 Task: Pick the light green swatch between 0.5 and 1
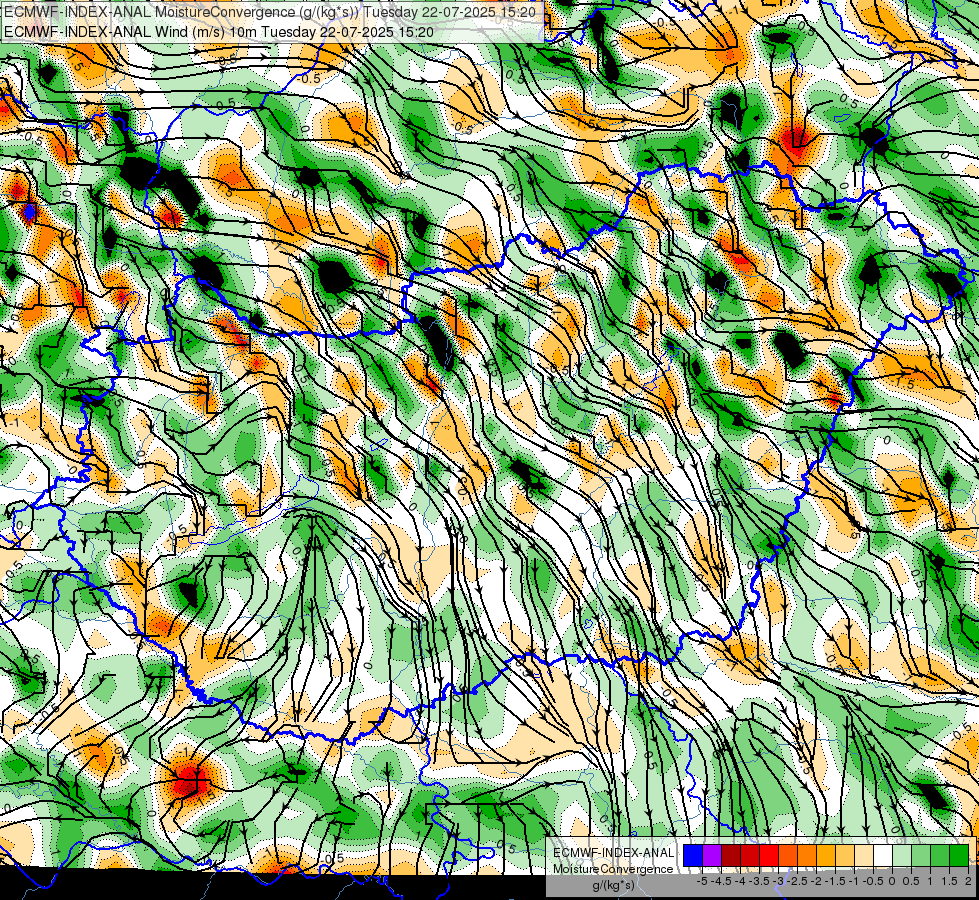[921, 855]
